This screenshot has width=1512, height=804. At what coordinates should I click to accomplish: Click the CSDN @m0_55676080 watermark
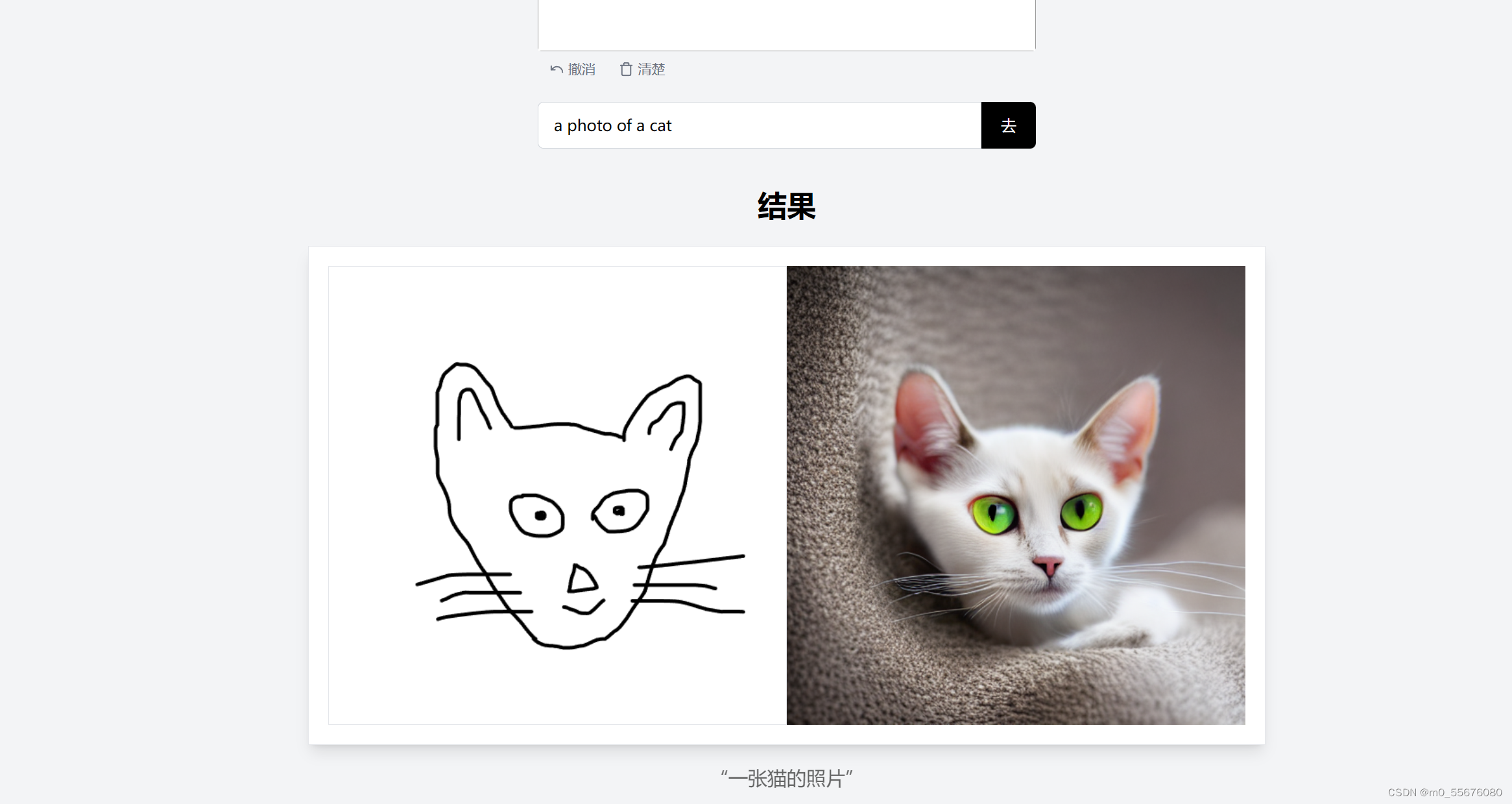click(x=1445, y=792)
